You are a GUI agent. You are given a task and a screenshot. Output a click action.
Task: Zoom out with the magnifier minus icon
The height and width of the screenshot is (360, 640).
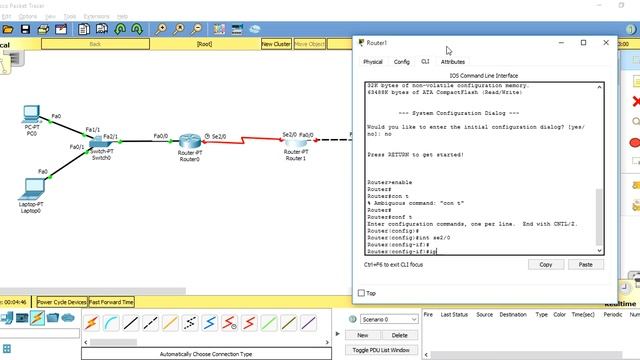click(x=196, y=29)
